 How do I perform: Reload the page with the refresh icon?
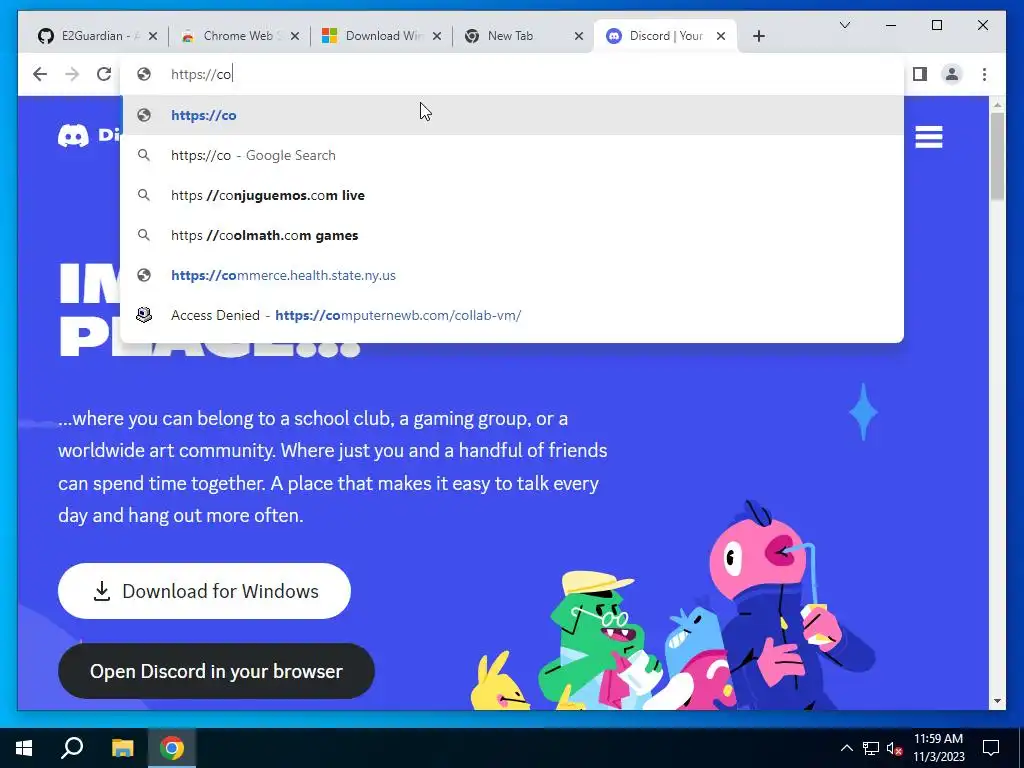click(104, 74)
